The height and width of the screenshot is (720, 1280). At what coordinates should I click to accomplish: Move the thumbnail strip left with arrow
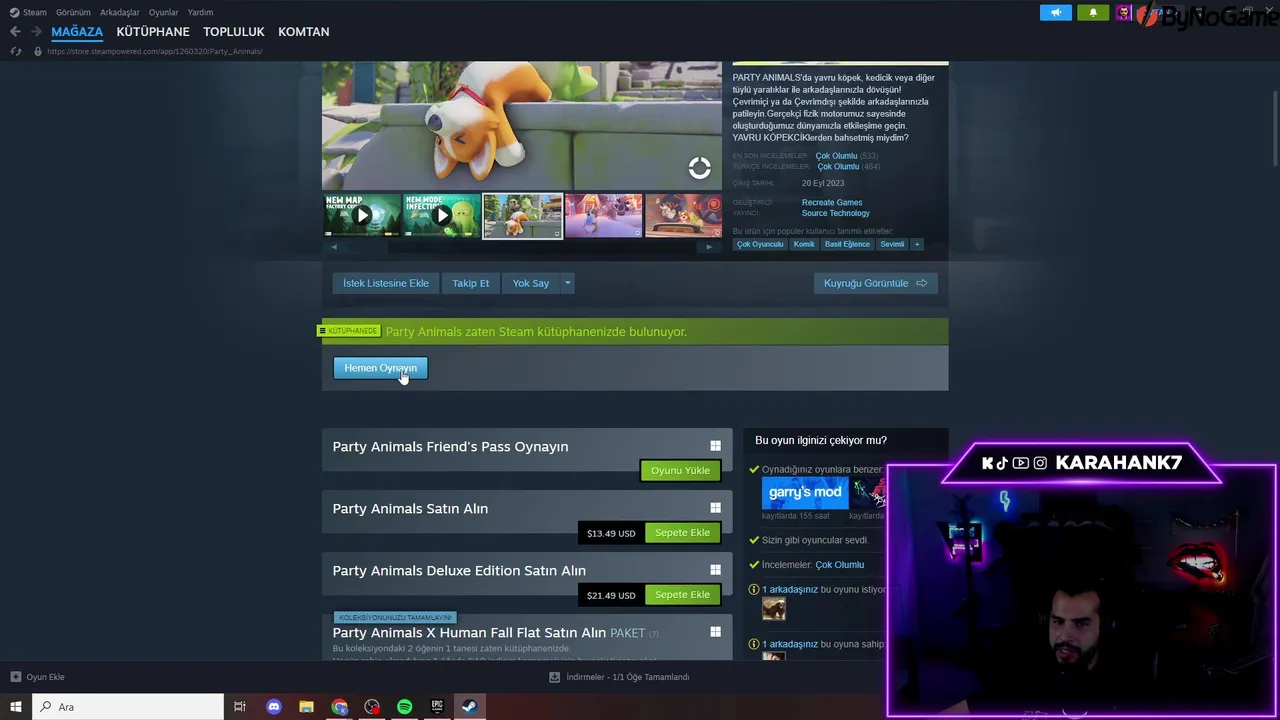(x=334, y=247)
